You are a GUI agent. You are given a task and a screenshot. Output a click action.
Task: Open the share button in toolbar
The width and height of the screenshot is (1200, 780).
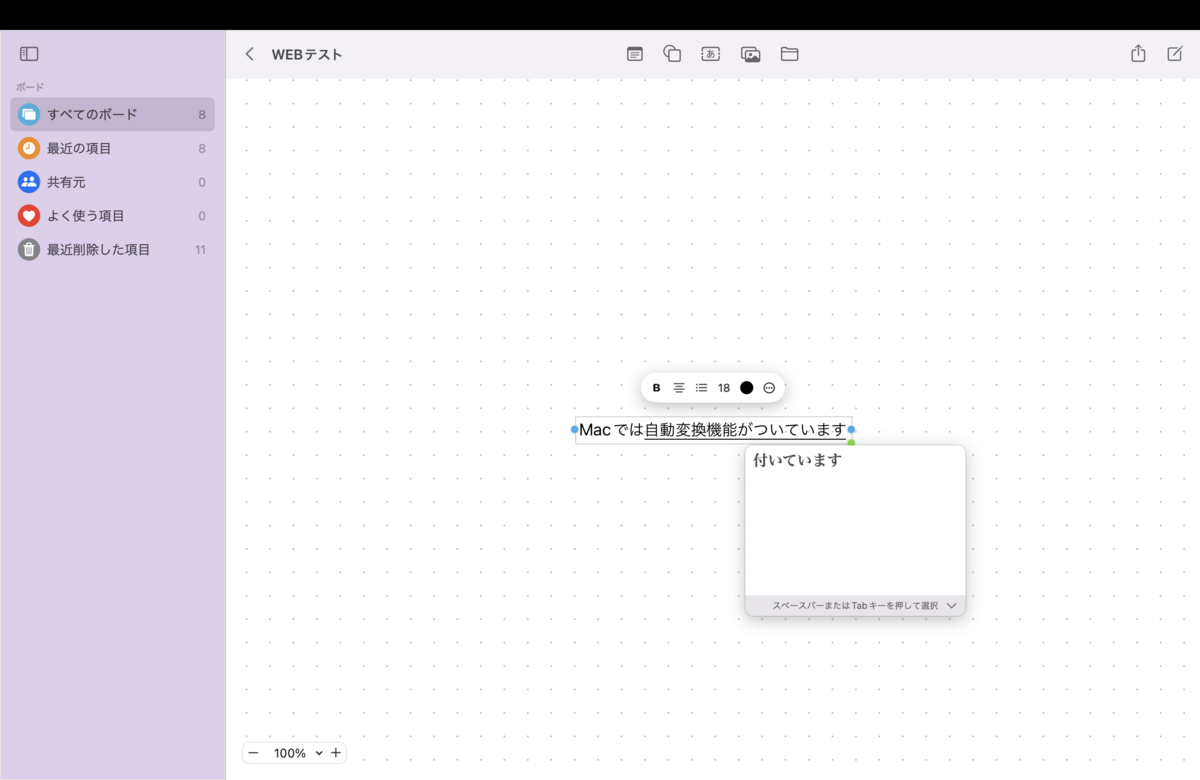[1138, 54]
